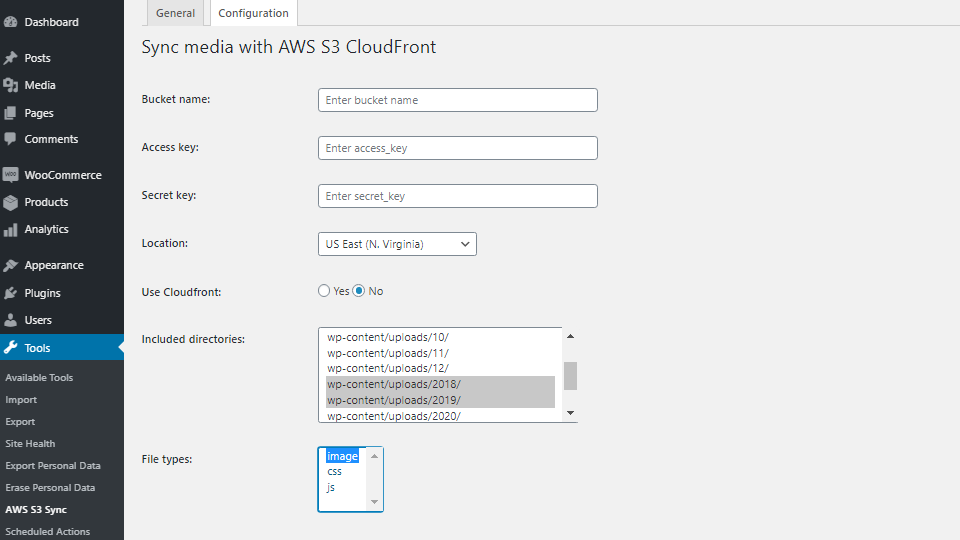Click the Comments bubble icon
The width and height of the screenshot is (960, 540).
tap(10, 139)
